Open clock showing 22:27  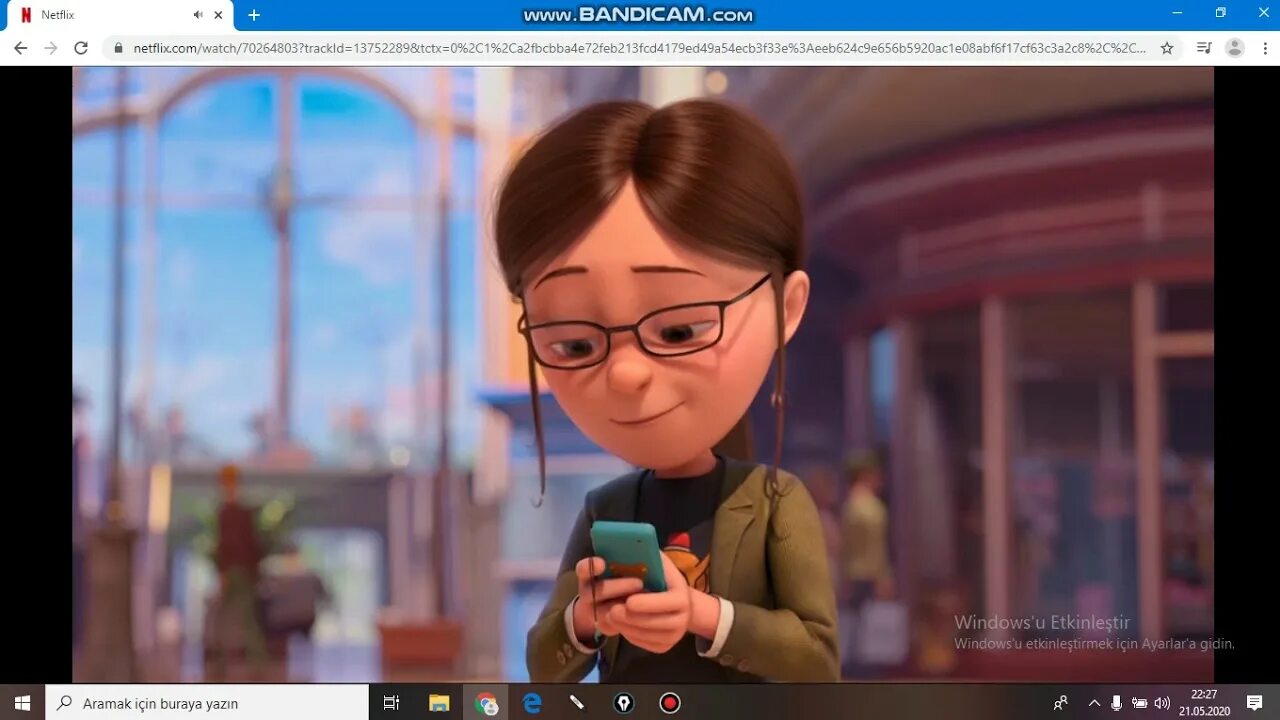1204,703
